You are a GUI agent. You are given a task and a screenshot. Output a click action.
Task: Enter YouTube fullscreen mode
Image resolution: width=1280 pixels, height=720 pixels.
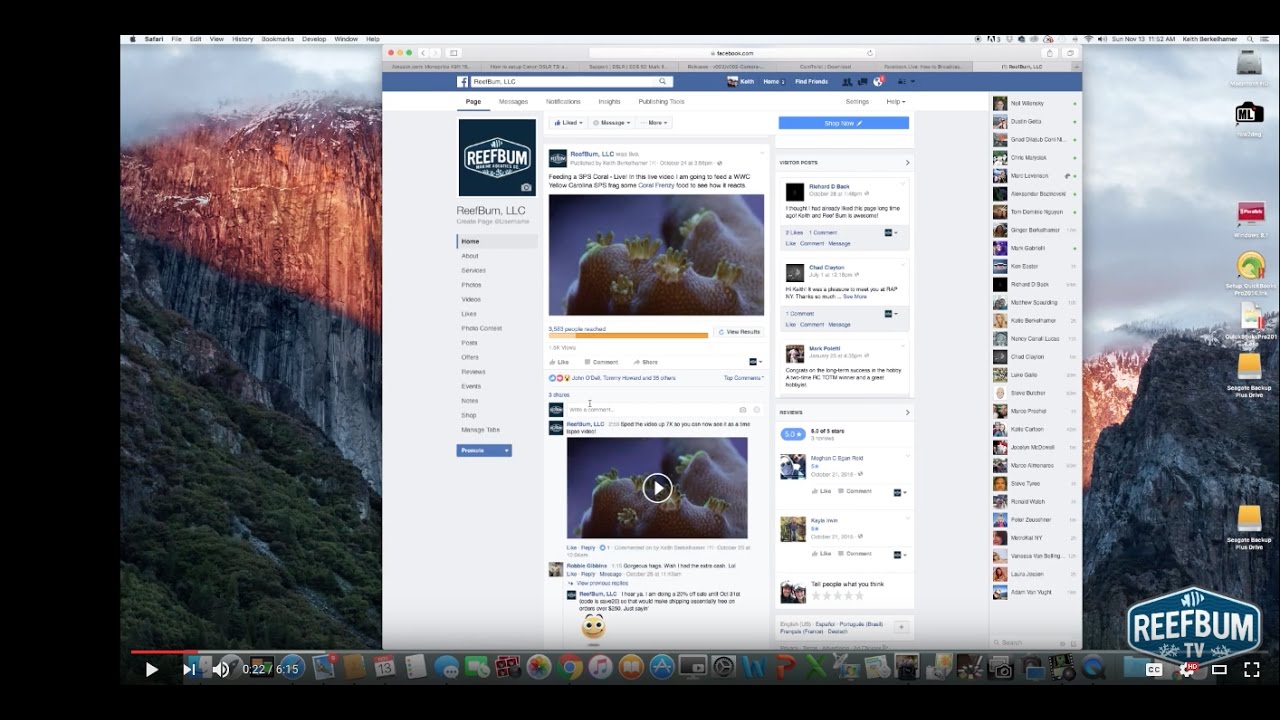click(x=1251, y=669)
